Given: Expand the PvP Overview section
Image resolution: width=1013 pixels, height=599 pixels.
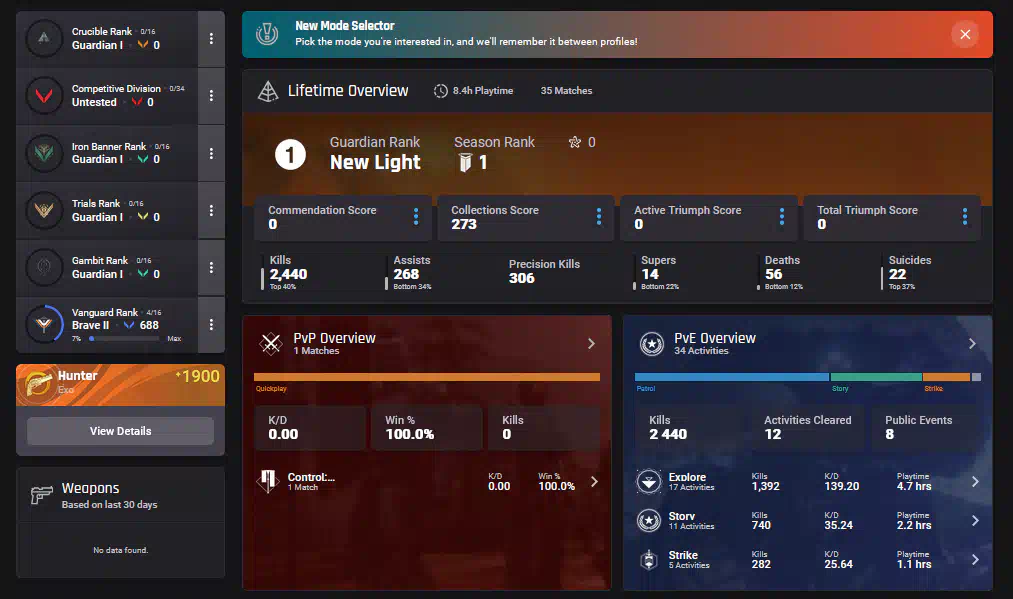Looking at the screenshot, I should 591,344.
